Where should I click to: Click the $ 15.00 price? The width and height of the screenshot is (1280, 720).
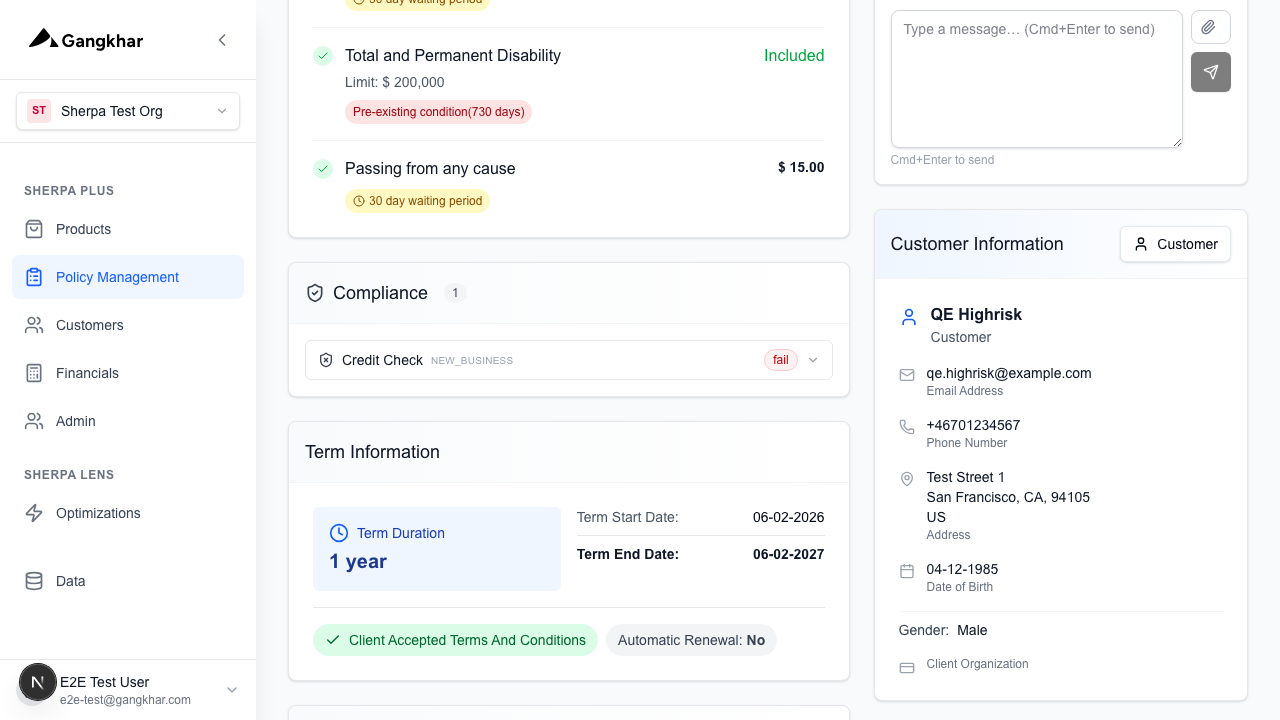pyautogui.click(x=801, y=167)
